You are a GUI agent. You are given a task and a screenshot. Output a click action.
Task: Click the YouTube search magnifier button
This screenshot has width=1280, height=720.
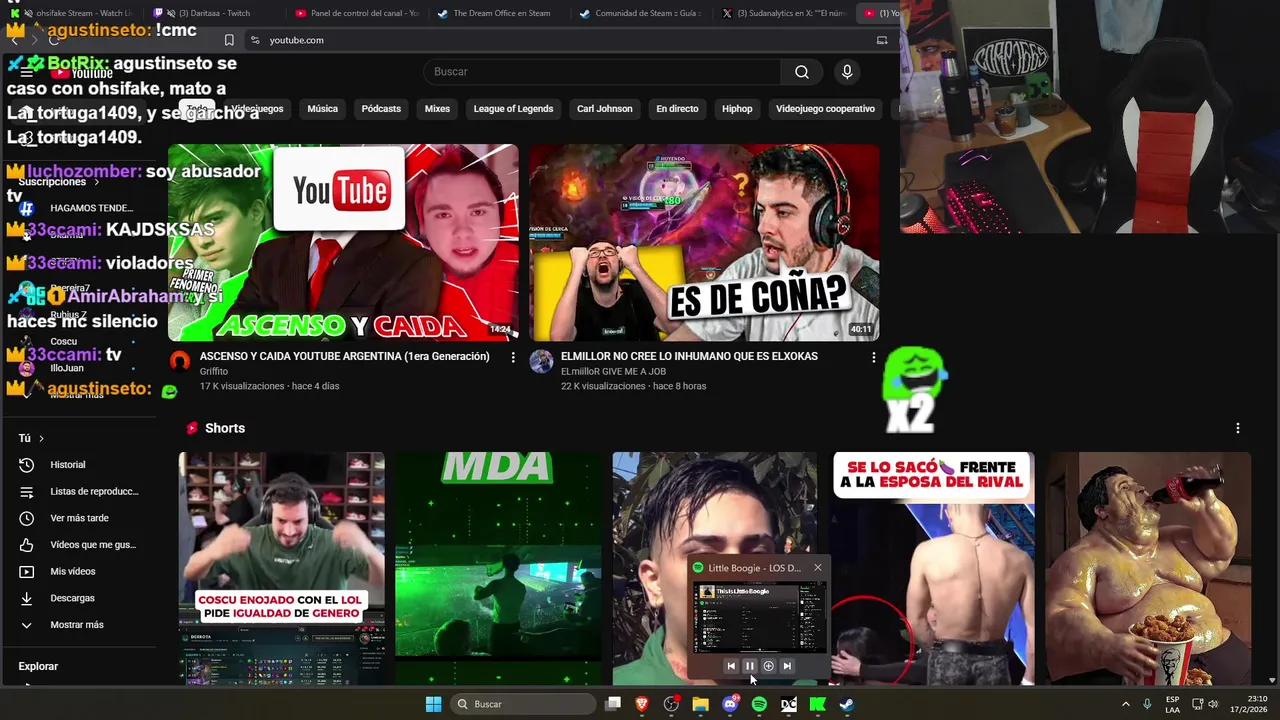(801, 72)
